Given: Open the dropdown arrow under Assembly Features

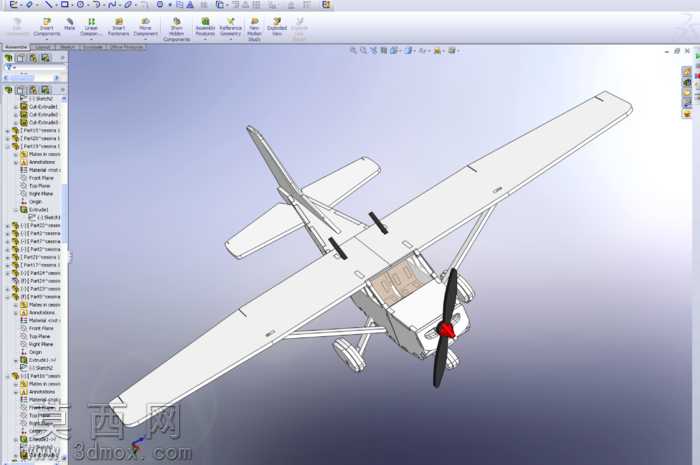Looking at the screenshot, I should tap(205, 39).
